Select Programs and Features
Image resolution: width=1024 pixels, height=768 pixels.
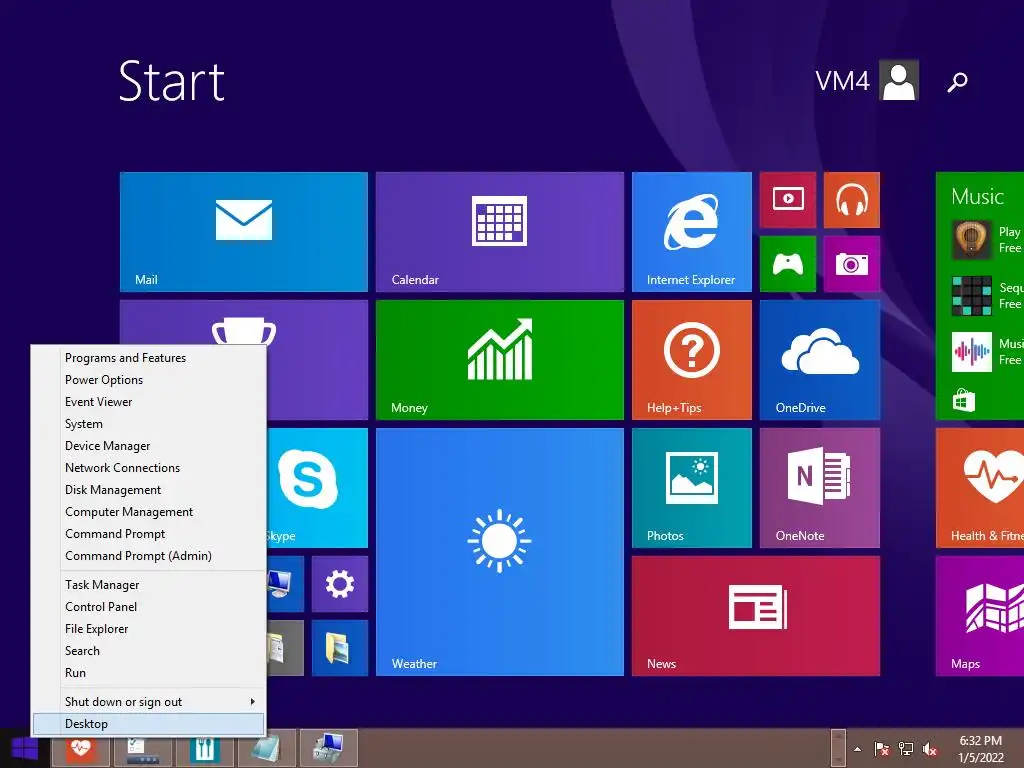pyautogui.click(x=150, y=358)
